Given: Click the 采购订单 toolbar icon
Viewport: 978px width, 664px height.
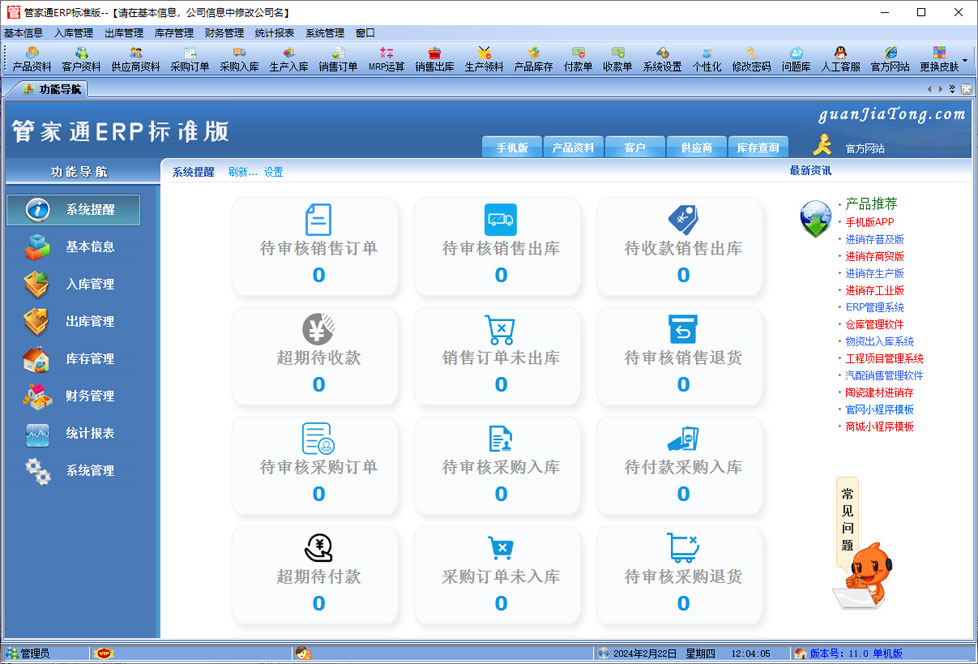Looking at the screenshot, I should point(189,59).
